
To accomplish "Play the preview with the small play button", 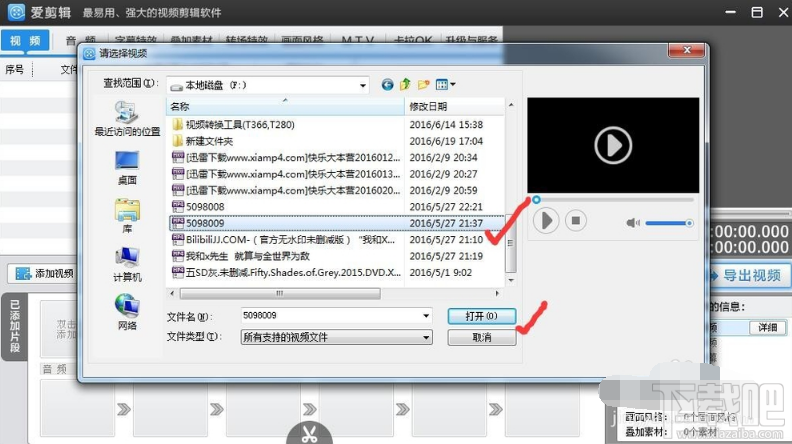I will click(x=546, y=221).
